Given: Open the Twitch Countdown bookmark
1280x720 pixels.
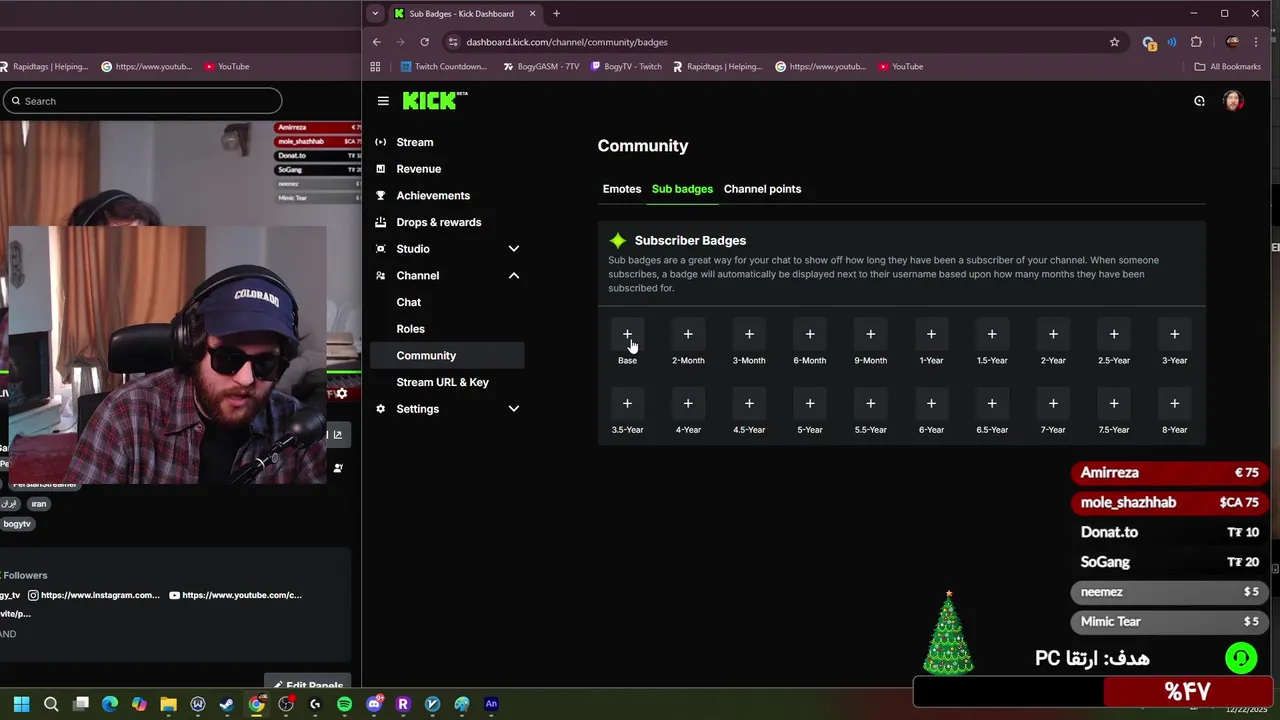Looking at the screenshot, I should coord(443,67).
